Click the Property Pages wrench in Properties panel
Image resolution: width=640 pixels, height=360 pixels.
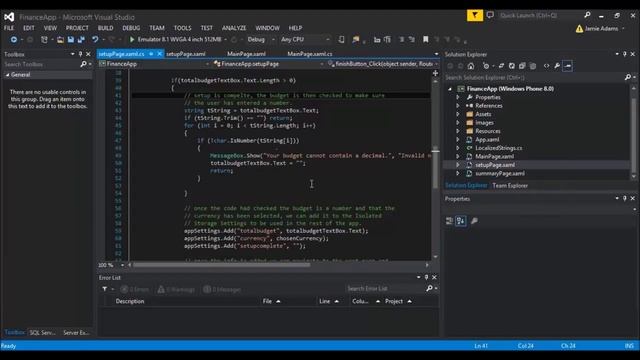click(474, 221)
